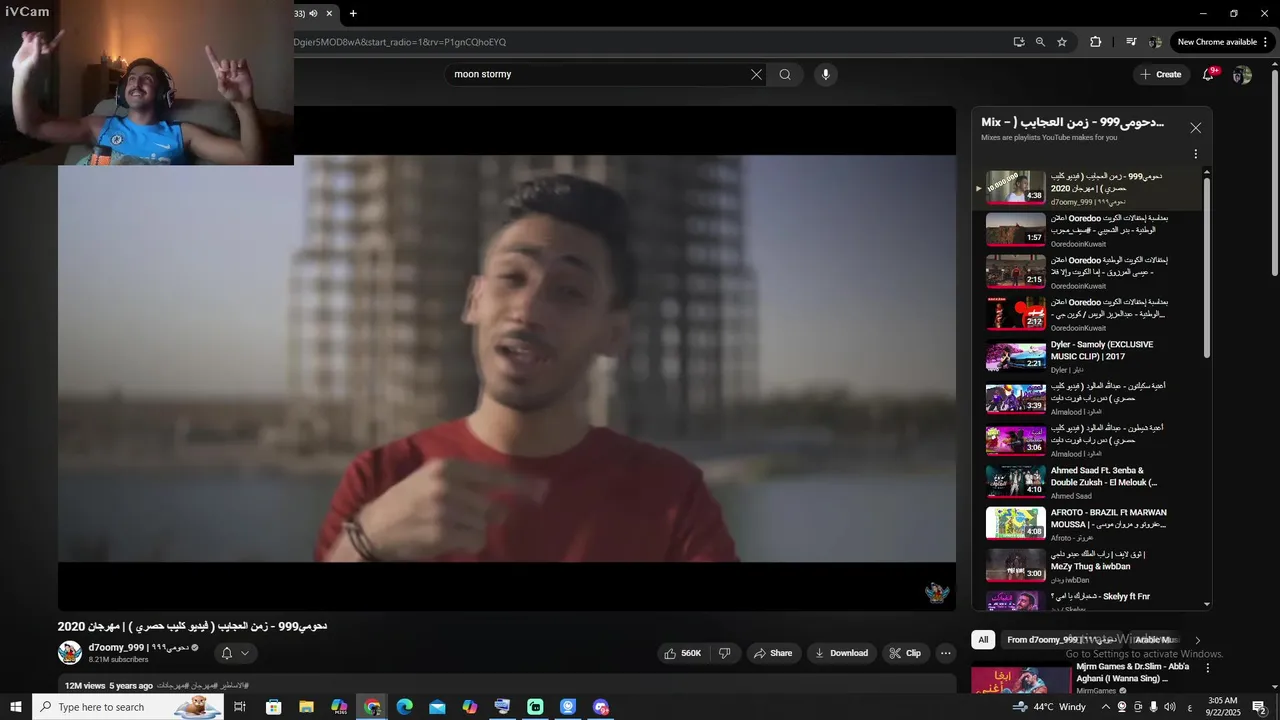Open d7oomy_999 channel name link
The height and width of the screenshot is (720, 1280).
click(138, 647)
